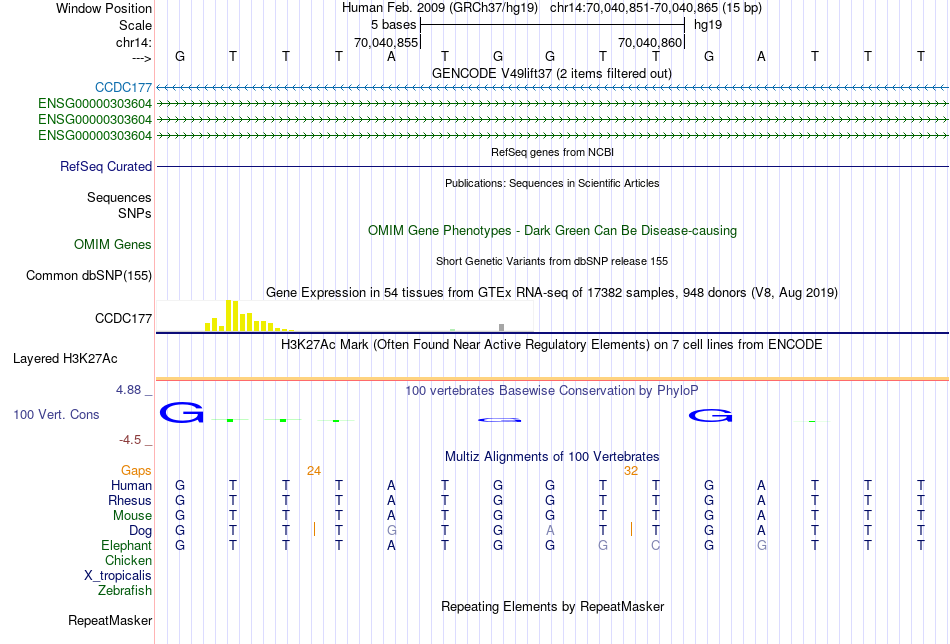
Task: Click the RefSeq Curated track line
Action: coord(552,166)
